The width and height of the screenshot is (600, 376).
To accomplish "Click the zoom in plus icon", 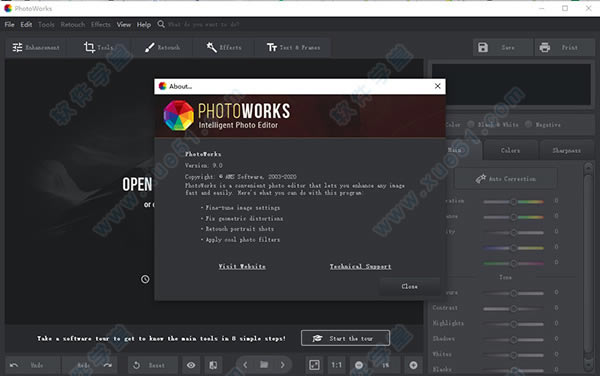I will click(x=413, y=365).
